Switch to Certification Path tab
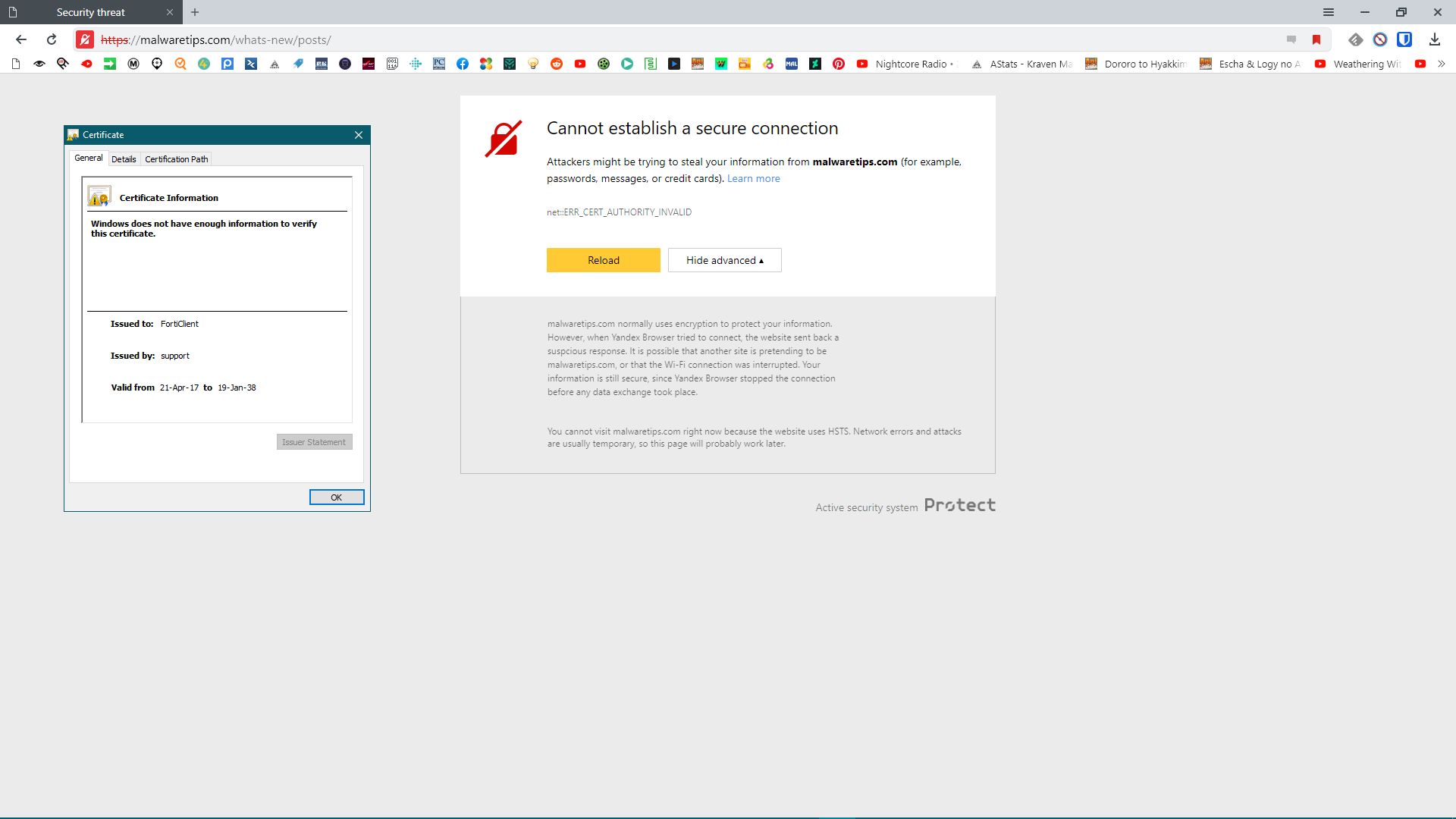Viewport: 1456px width, 819px height. [176, 159]
